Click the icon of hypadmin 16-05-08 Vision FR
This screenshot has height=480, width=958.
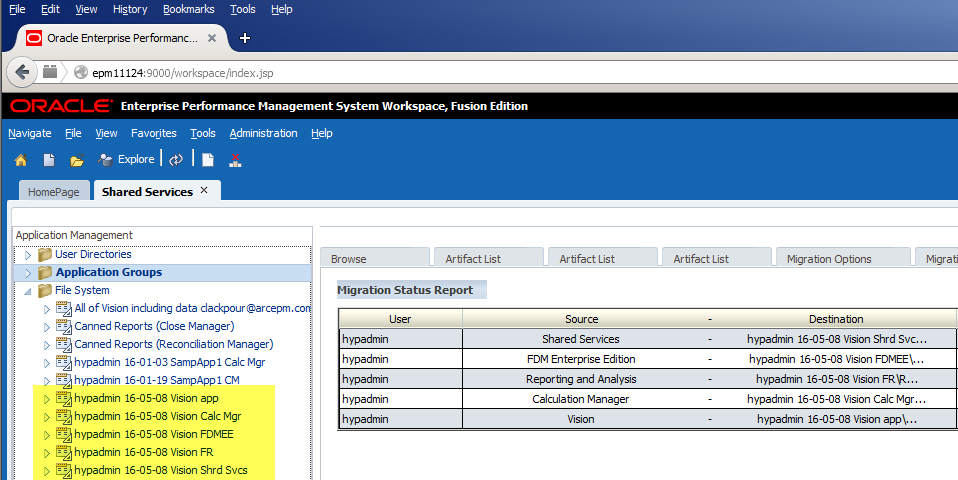point(64,453)
